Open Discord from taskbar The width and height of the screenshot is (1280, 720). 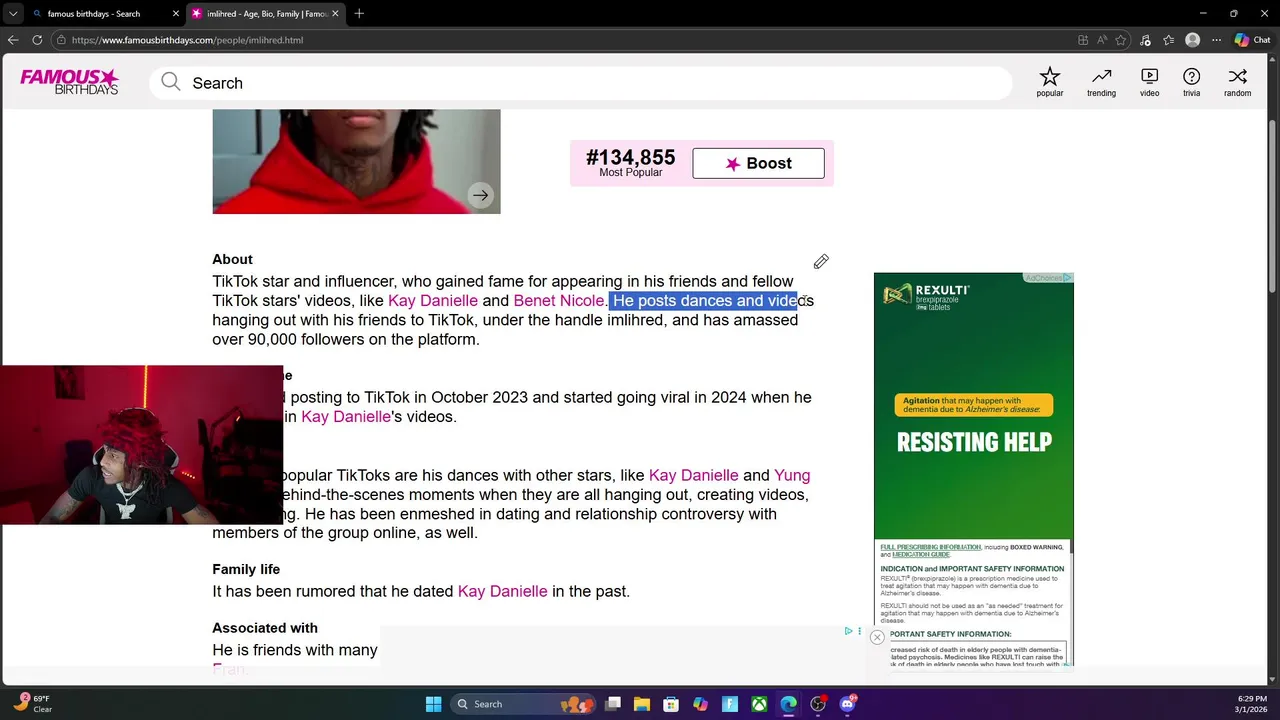click(847, 704)
